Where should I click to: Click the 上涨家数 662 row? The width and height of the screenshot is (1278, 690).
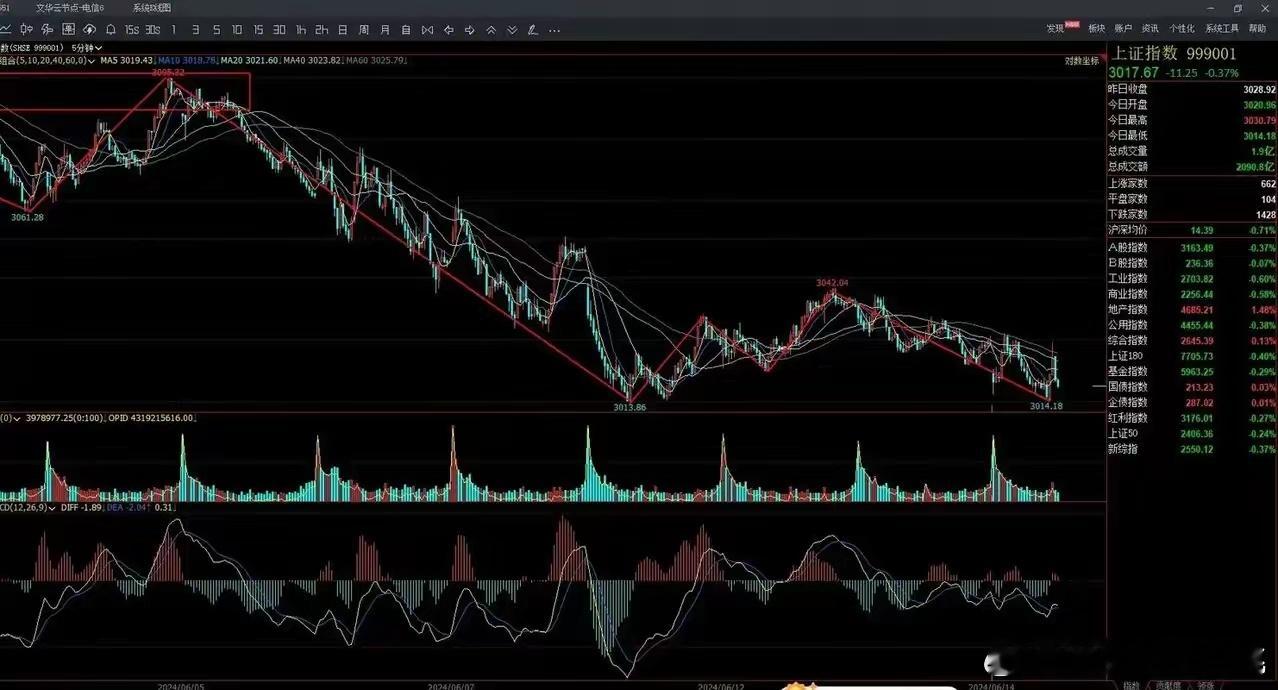pos(1192,183)
